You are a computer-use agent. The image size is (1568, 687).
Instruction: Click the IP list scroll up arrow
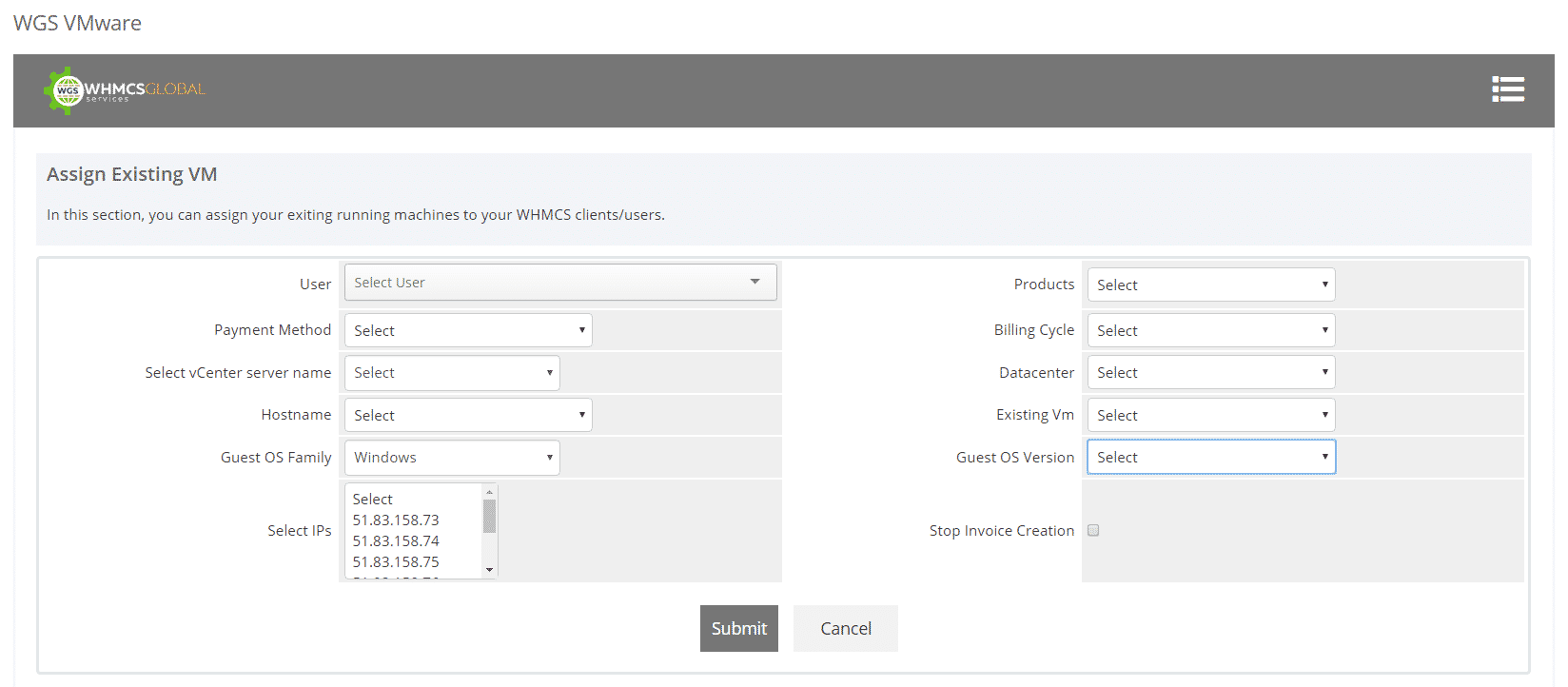pyautogui.click(x=489, y=492)
